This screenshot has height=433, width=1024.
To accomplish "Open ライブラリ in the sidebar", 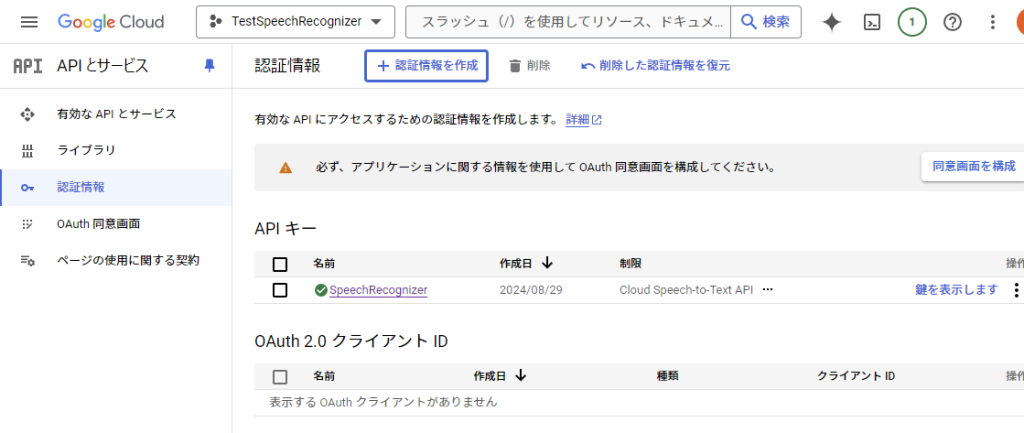I will click(86, 150).
